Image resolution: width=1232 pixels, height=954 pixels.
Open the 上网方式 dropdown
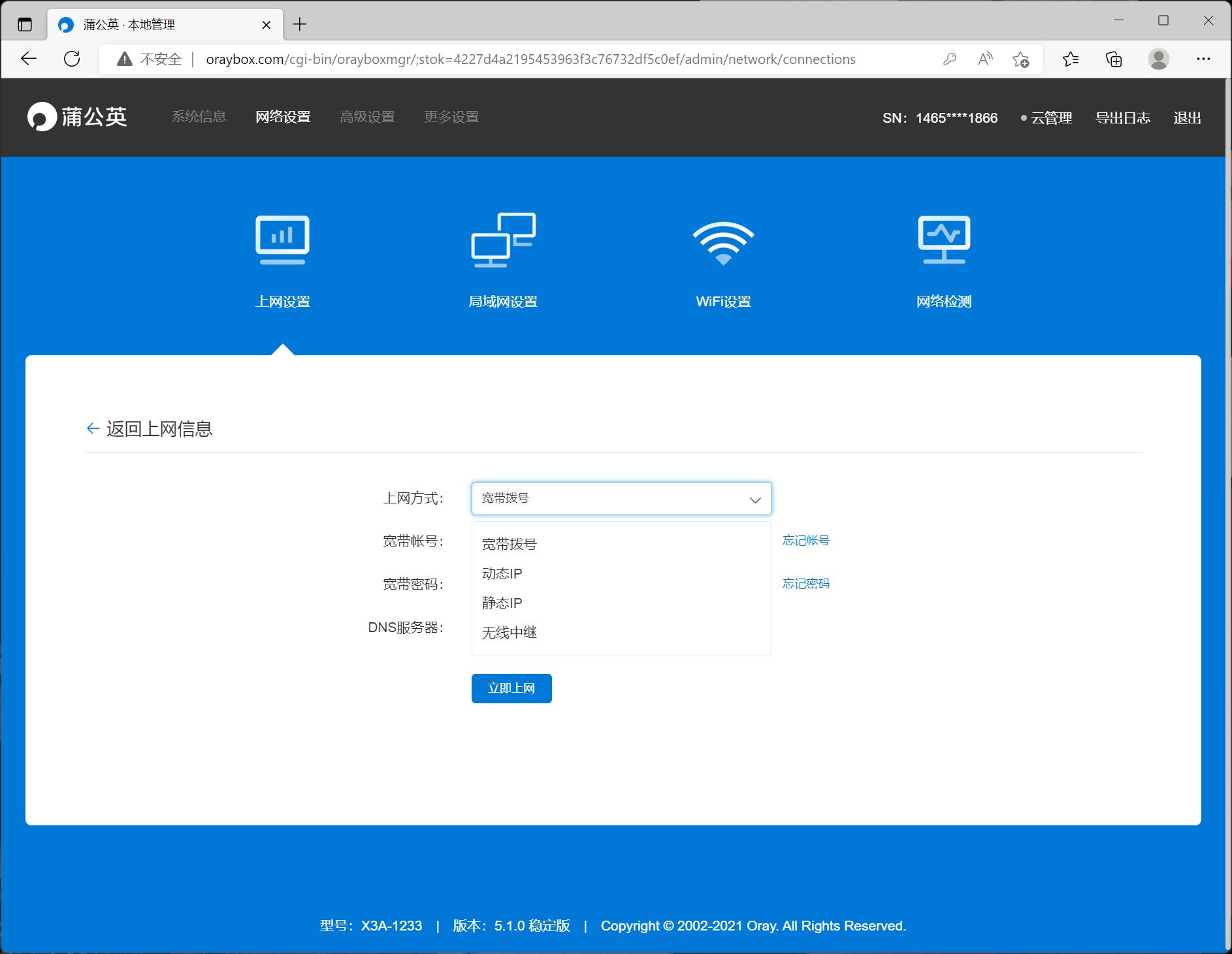[621, 498]
